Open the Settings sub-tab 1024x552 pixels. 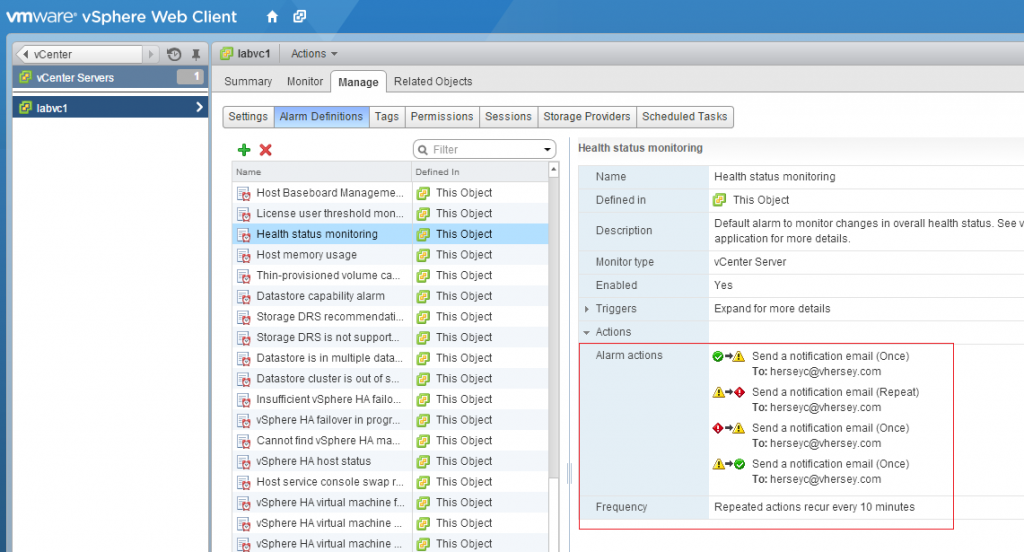click(x=248, y=116)
